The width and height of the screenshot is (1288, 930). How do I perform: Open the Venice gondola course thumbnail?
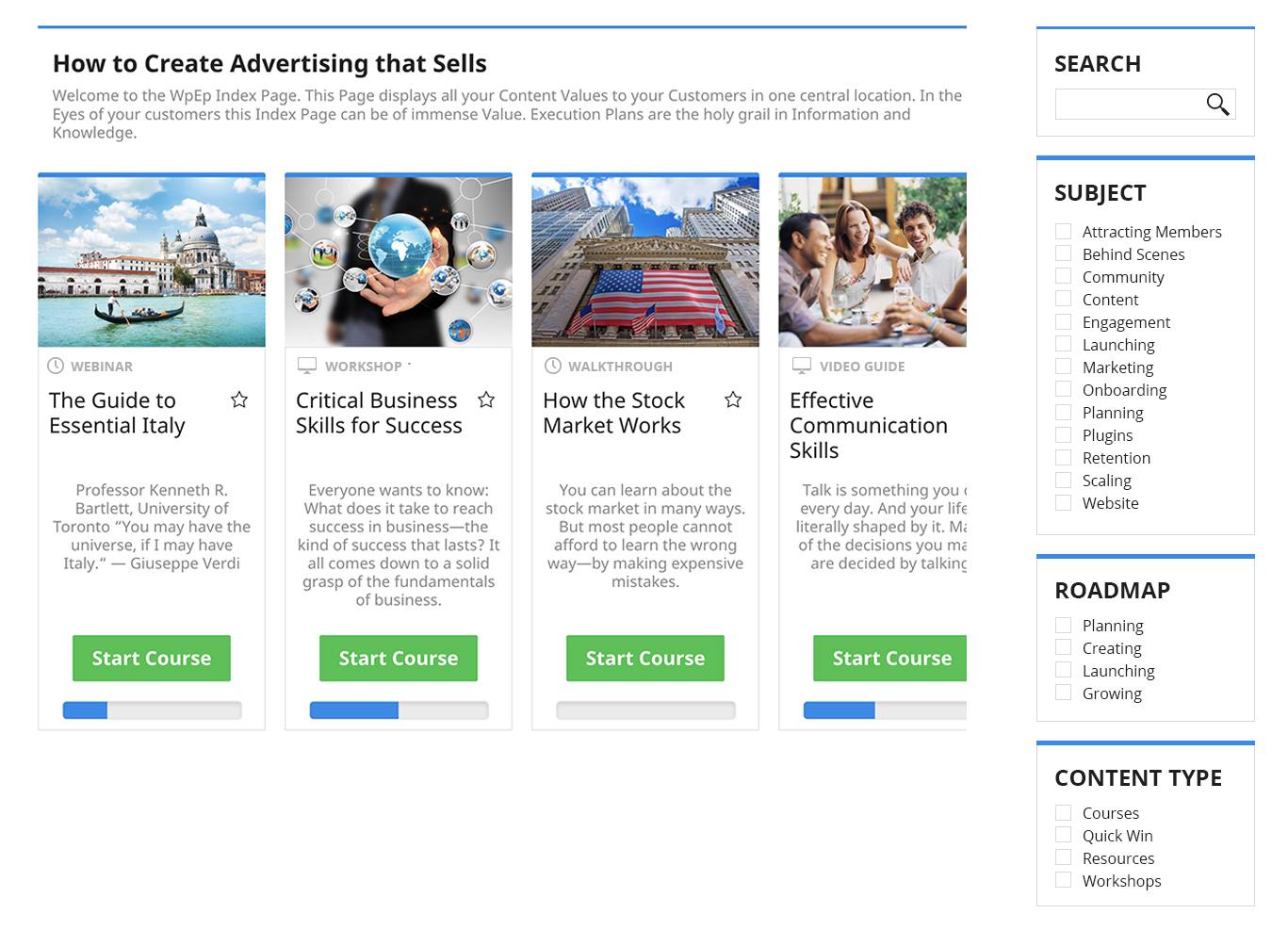152,262
